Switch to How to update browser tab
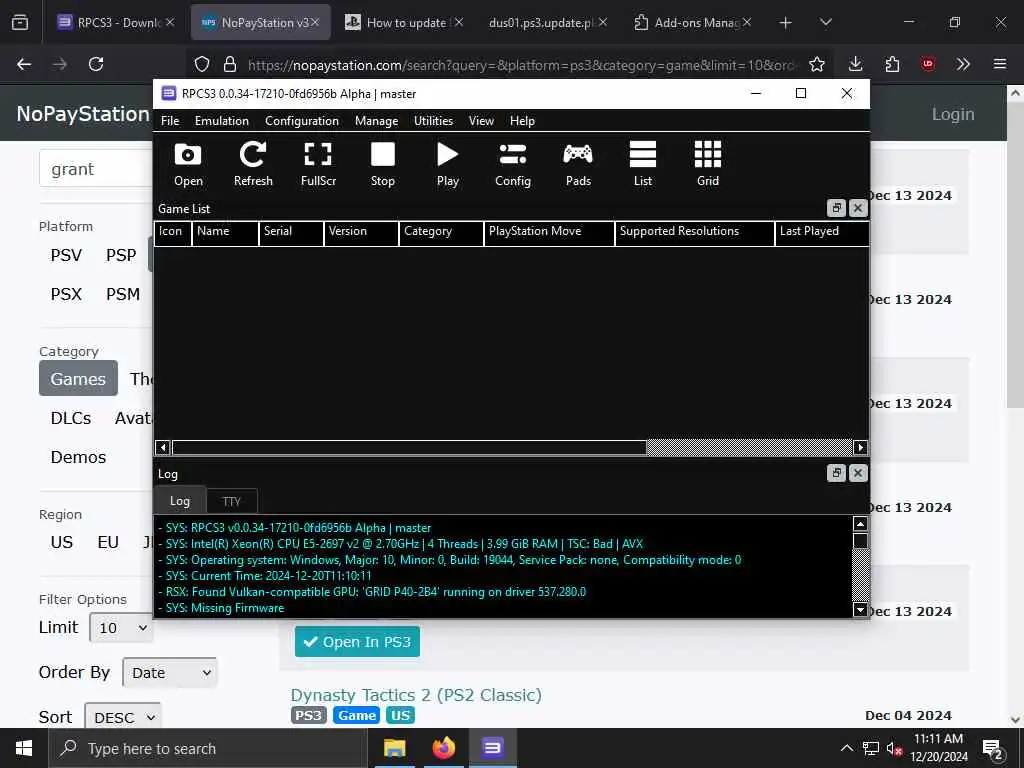This screenshot has height=768, width=1024. click(404, 22)
